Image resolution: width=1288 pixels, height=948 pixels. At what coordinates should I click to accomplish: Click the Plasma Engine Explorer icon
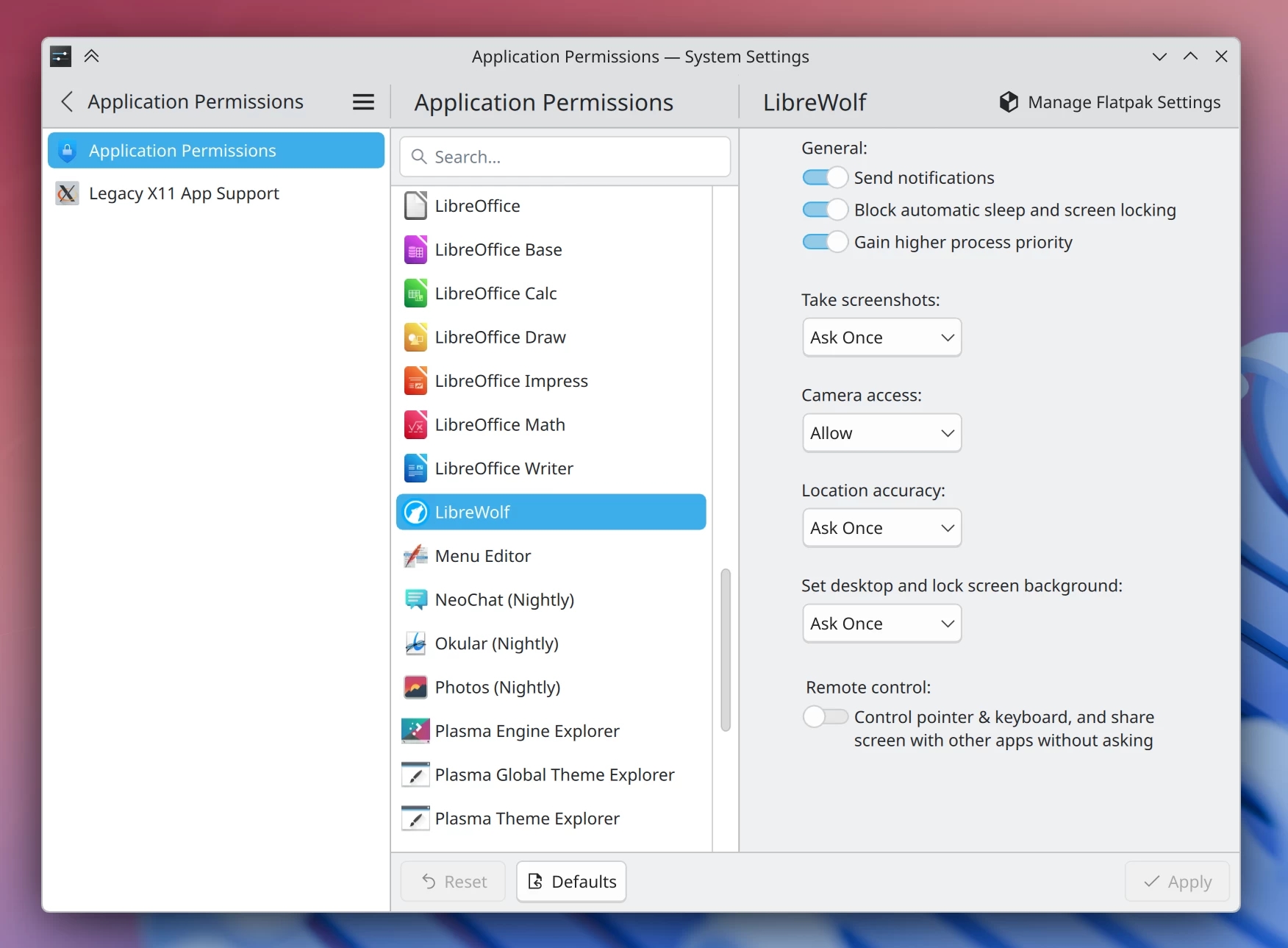pos(415,730)
